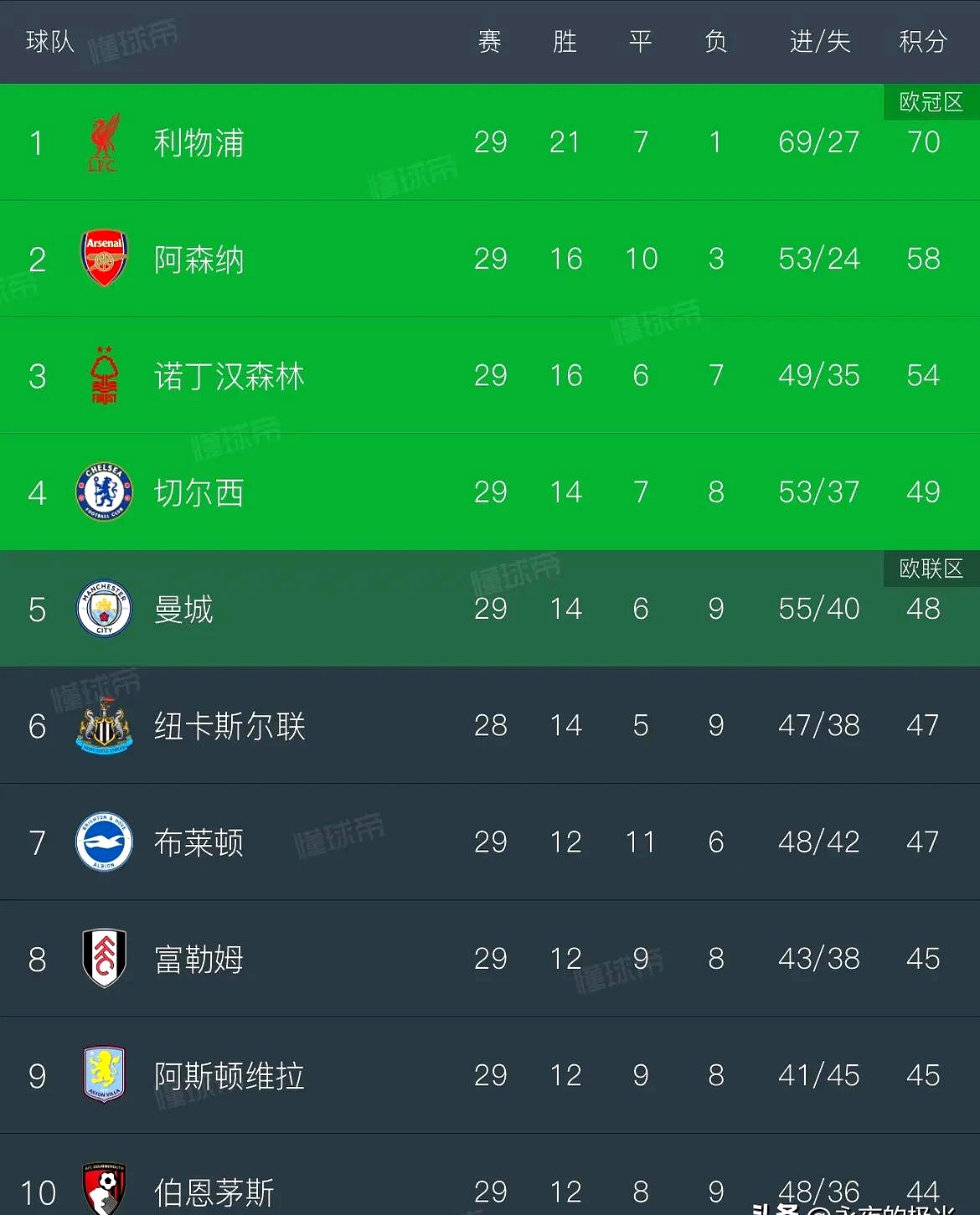Click the Aston Villa crest
Screen dimensions: 980x1215
click(x=104, y=1075)
